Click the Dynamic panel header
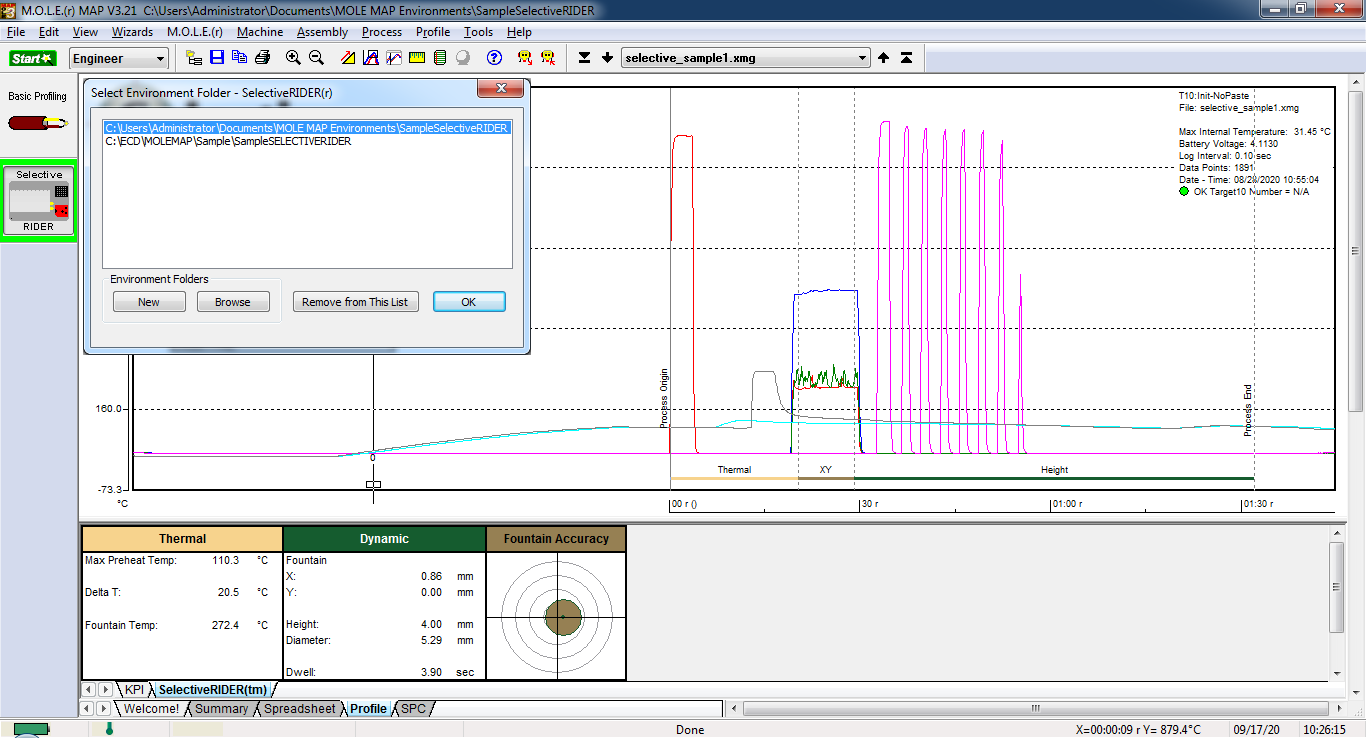1366x738 pixels. 385,539
